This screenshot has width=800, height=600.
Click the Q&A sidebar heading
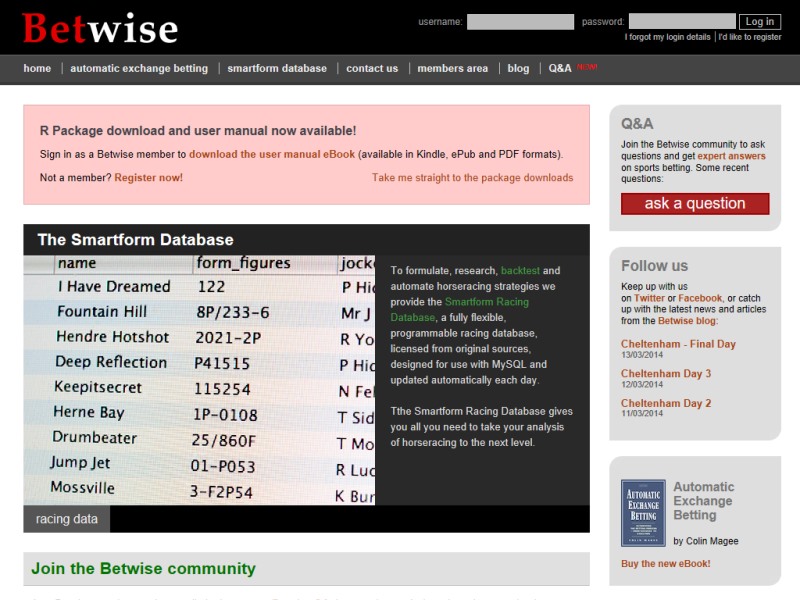tap(637, 123)
